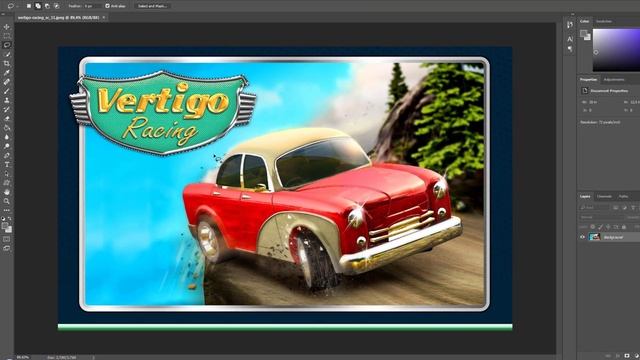Switch to the Swatches tab
This screenshot has height=360, width=640.
[604, 21]
